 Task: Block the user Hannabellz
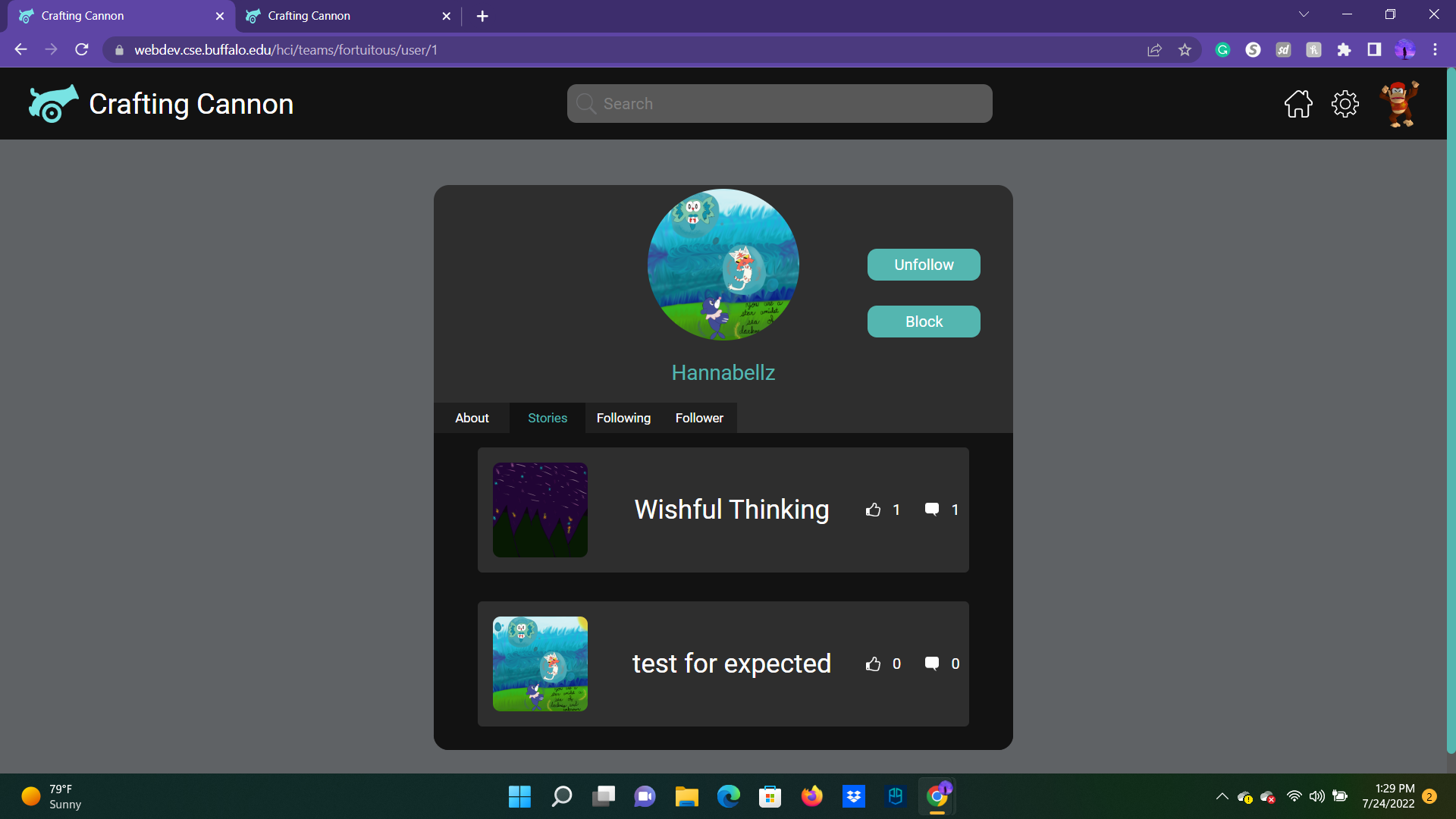click(924, 322)
